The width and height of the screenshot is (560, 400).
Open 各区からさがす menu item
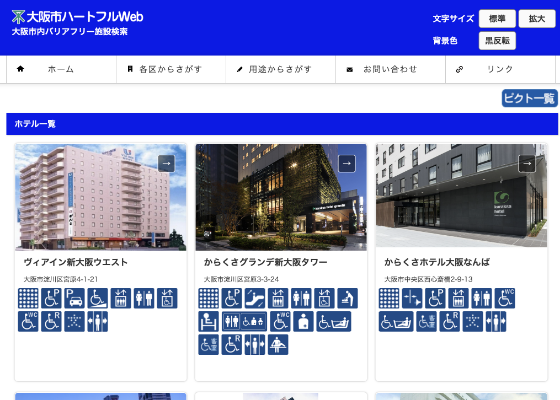coord(171,69)
